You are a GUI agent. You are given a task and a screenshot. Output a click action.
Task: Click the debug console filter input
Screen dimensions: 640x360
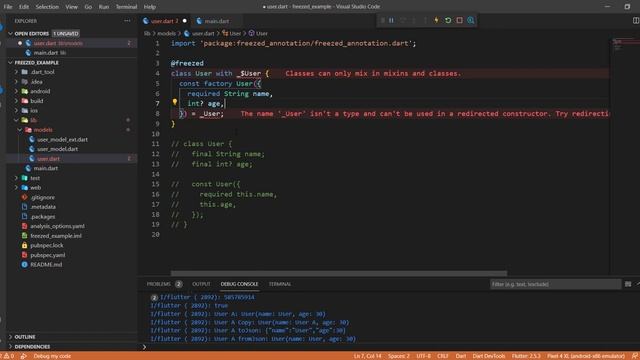[x=555, y=284]
